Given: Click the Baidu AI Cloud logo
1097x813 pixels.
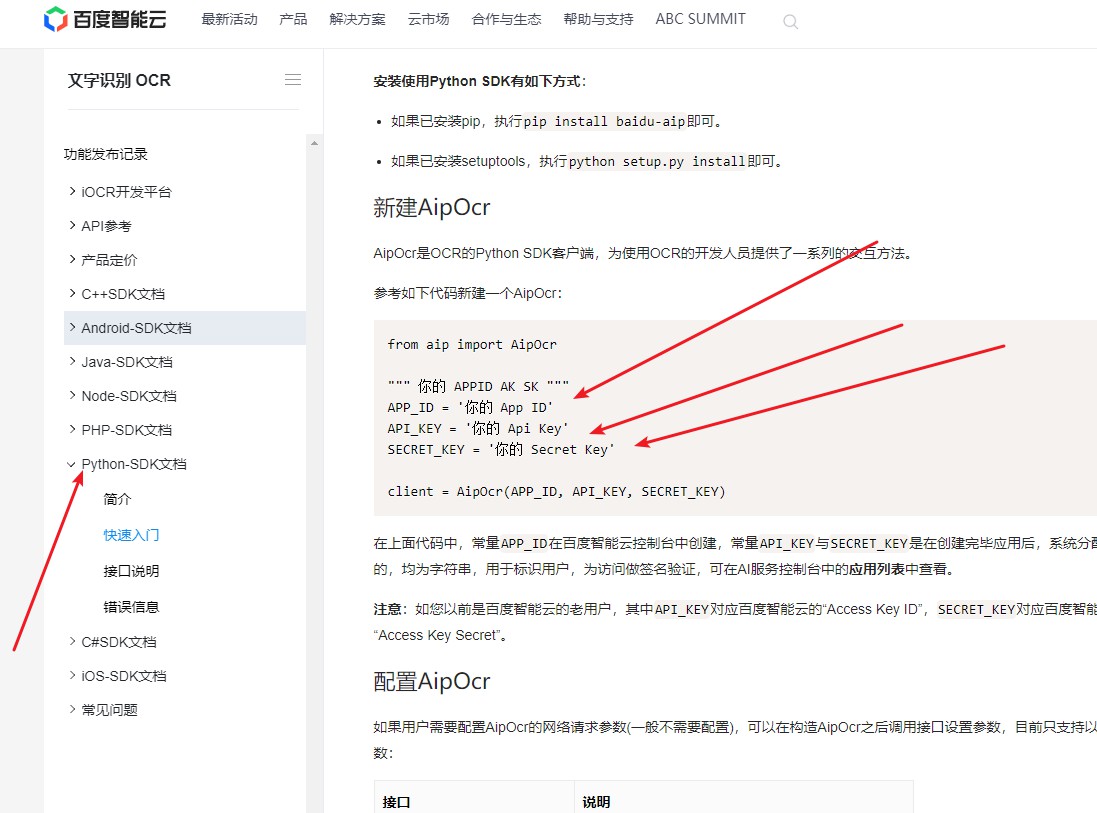Looking at the screenshot, I should (x=105, y=19).
